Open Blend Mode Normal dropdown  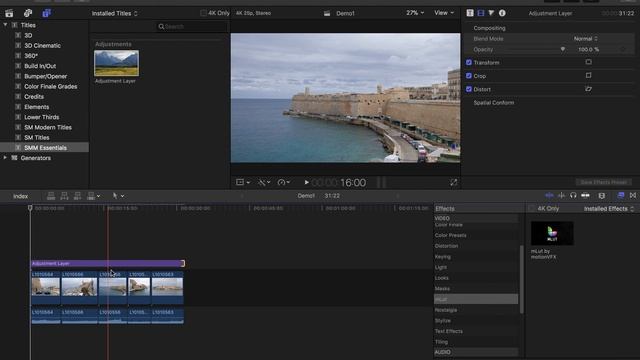coord(586,39)
